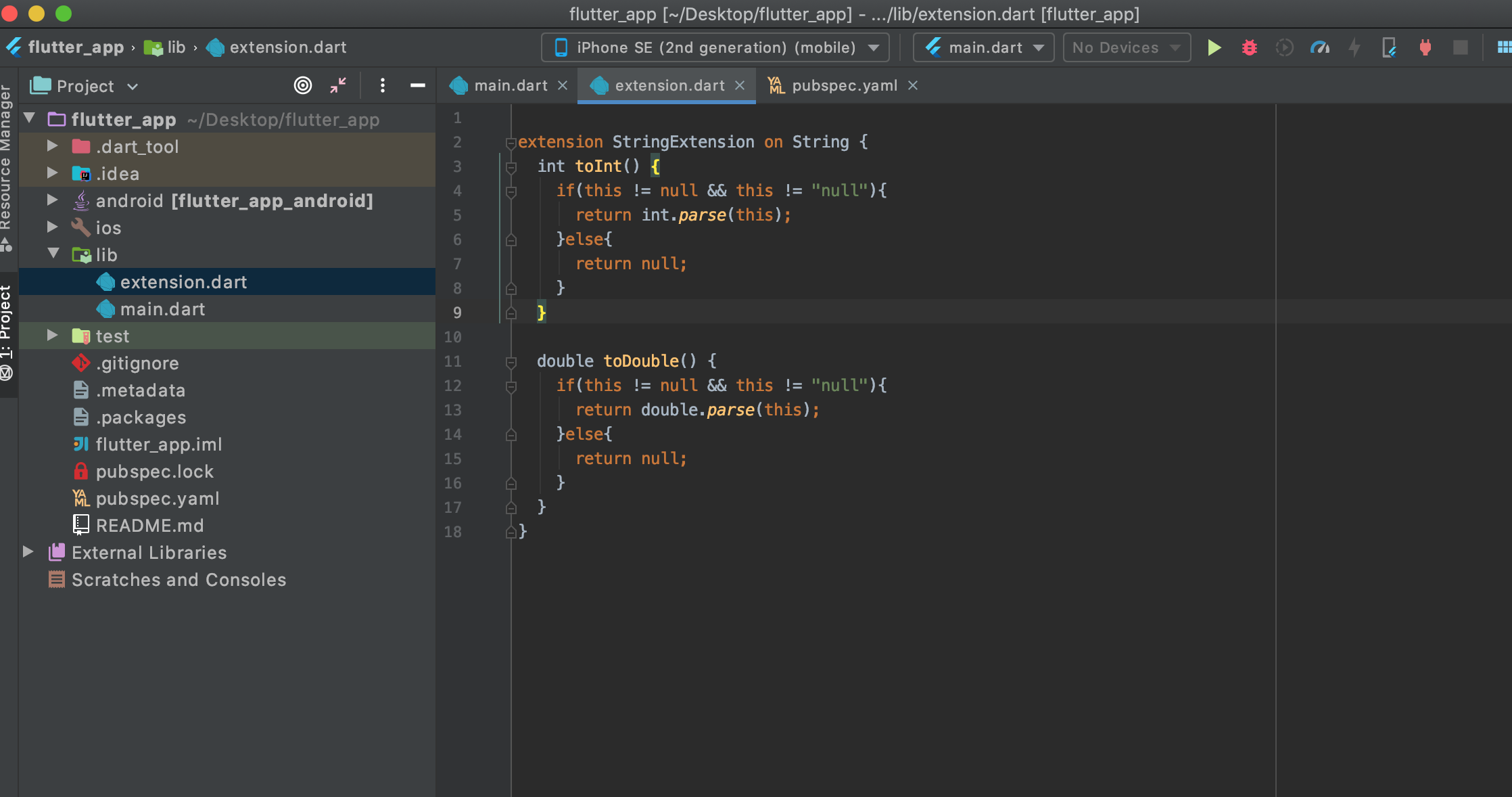Screen dimensions: 1512x797
Task: Hide the Project tool window
Action: [418, 85]
